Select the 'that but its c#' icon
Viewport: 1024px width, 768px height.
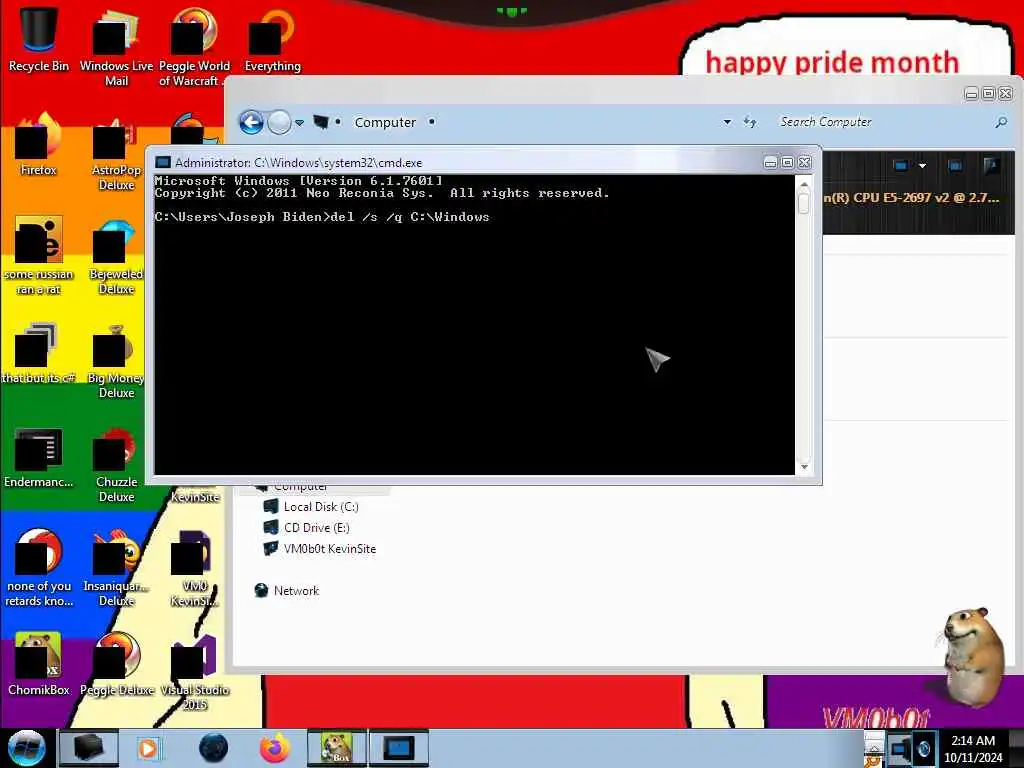(x=39, y=353)
